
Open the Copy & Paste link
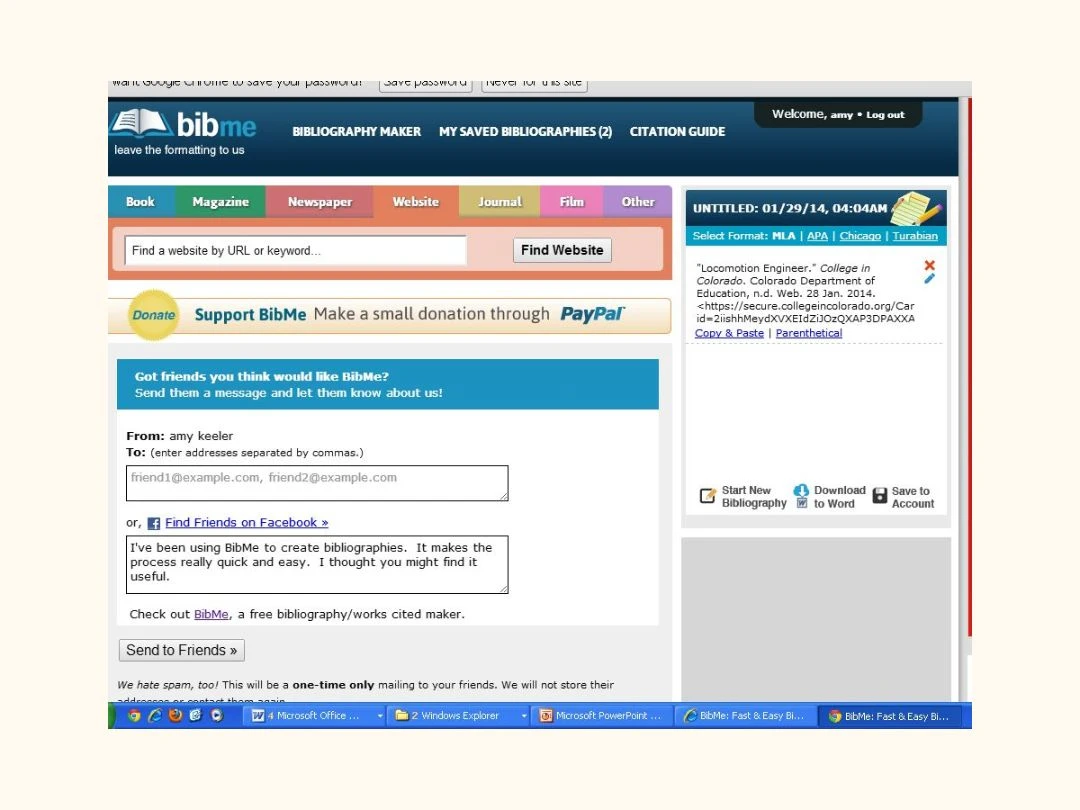[x=729, y=333]
